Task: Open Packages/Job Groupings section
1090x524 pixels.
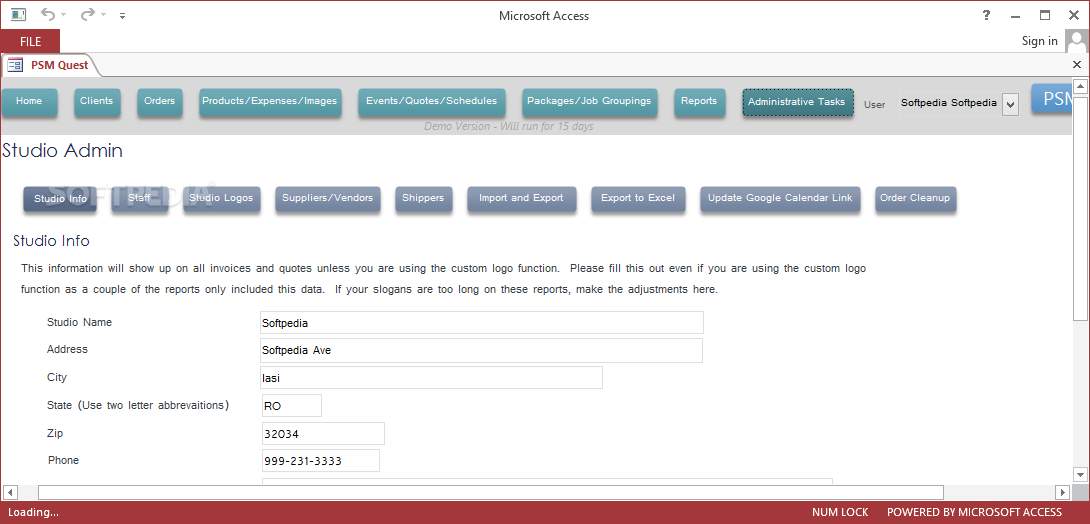Action: click(589, 101)
